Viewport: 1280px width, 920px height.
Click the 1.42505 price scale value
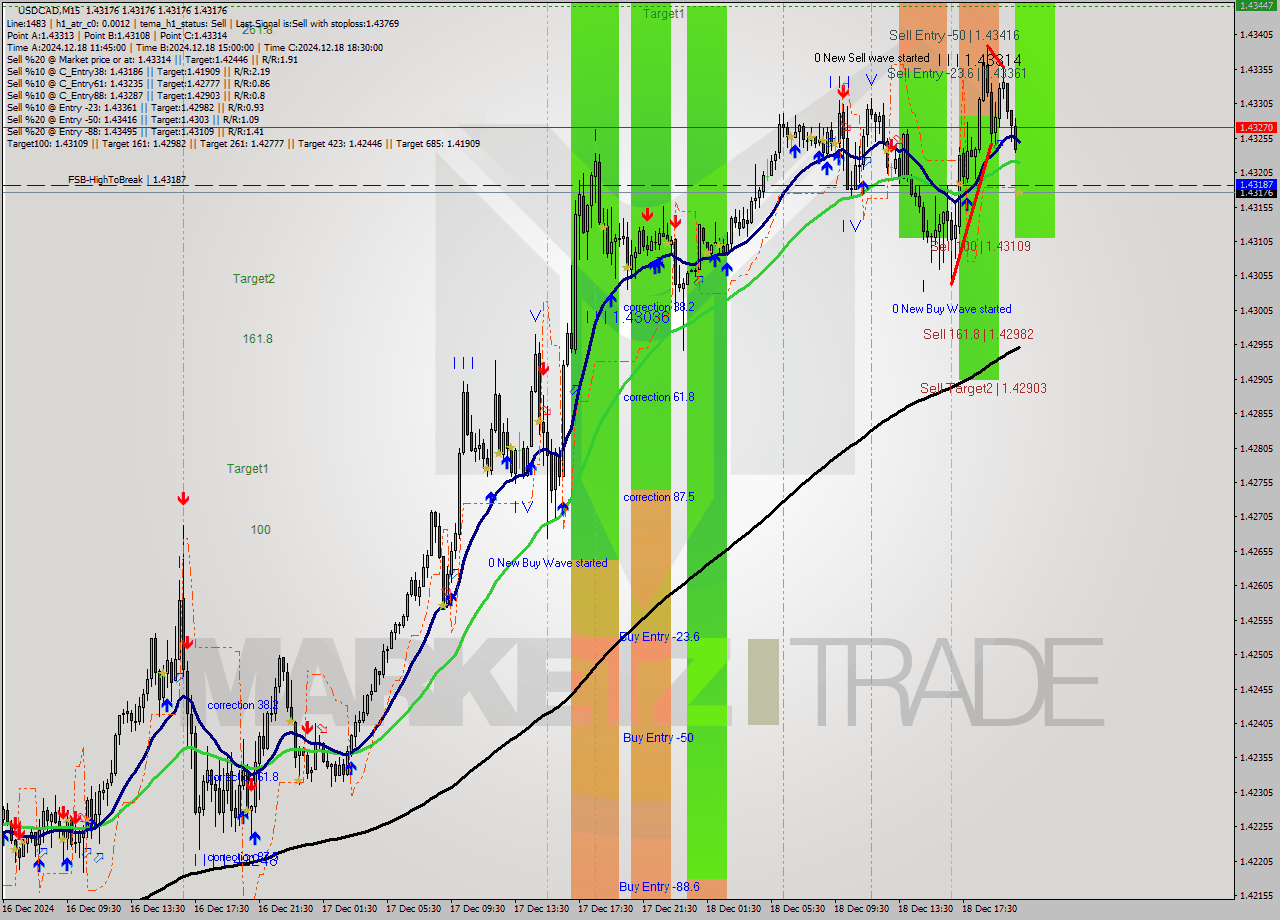[x=1256, y=655]
